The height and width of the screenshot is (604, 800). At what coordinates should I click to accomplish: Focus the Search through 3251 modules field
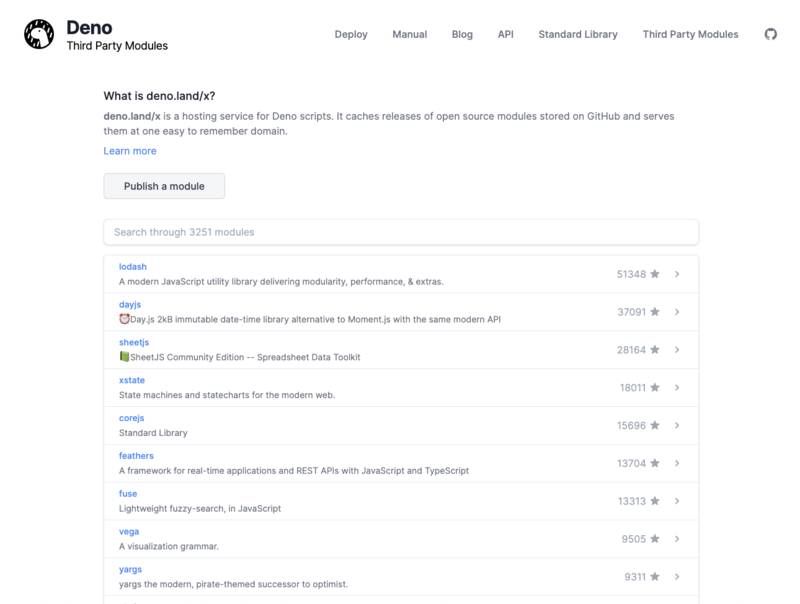click(x=401, y=232)
